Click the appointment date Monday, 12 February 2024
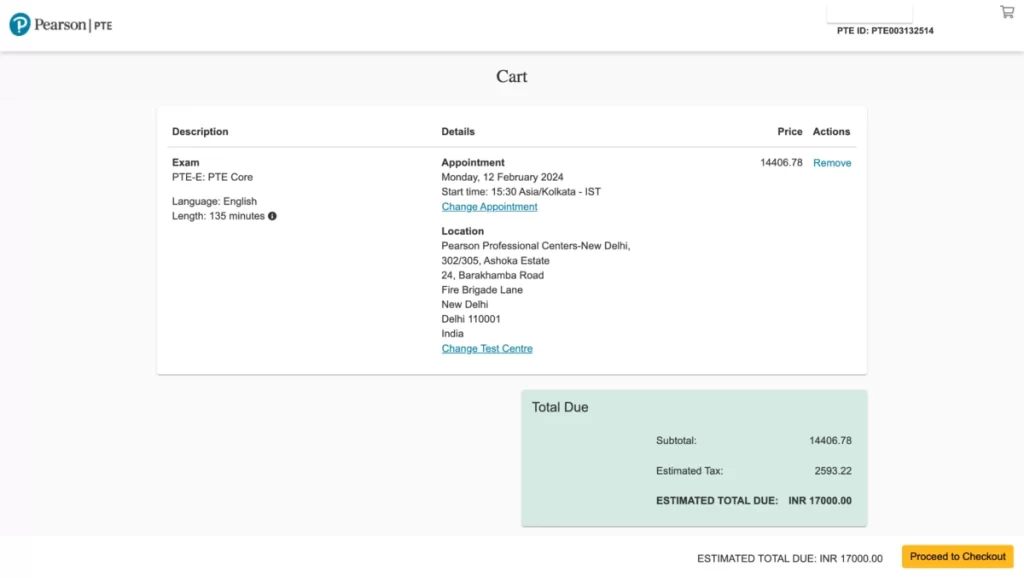1024x578 pixels. 502,177
